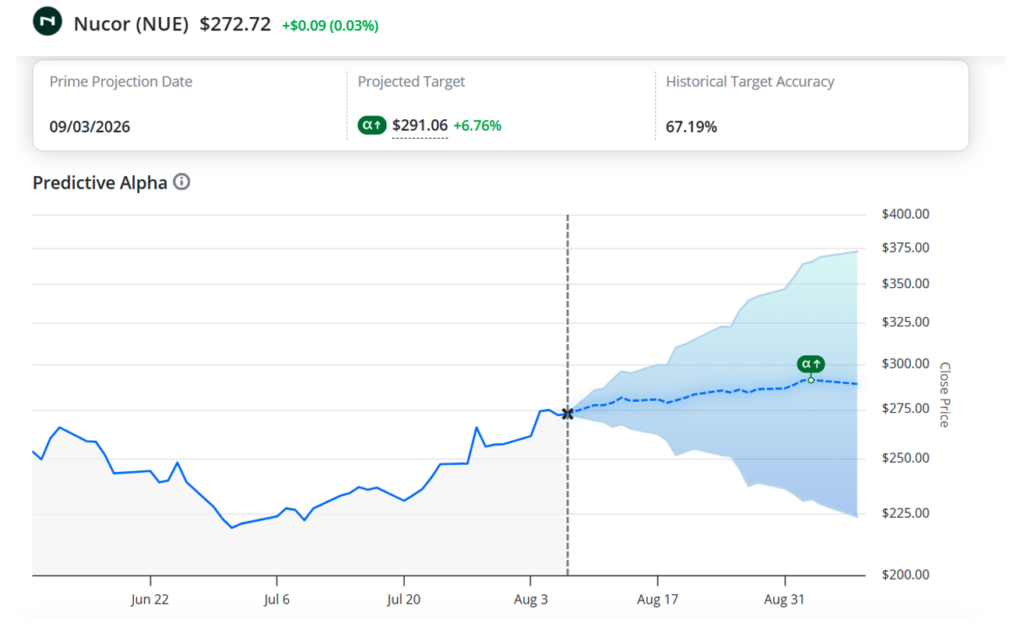Click the green alpha-up badge beside $291.06
Screen dimensions: 1024x641
coord(372,125)
